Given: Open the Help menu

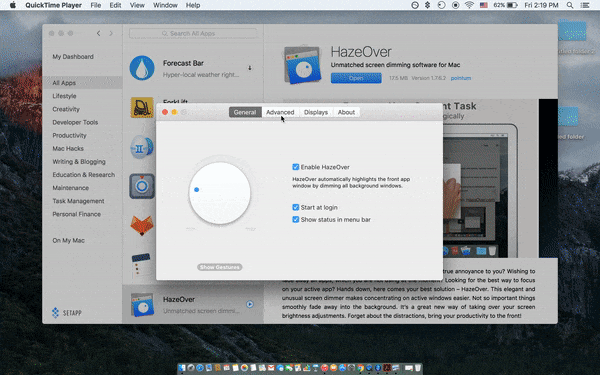Looking at the screenshot, I should [193, 5].
